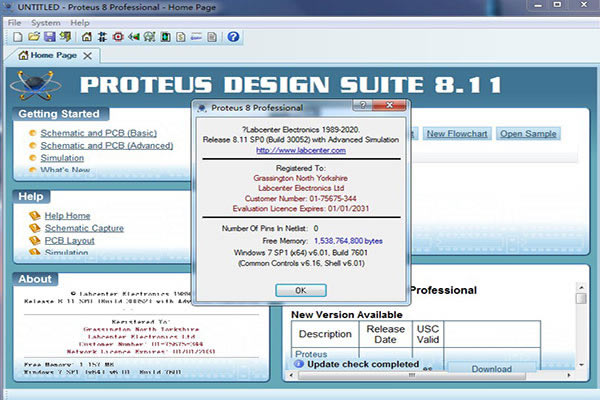Minimize the Proteus main window

538,5
